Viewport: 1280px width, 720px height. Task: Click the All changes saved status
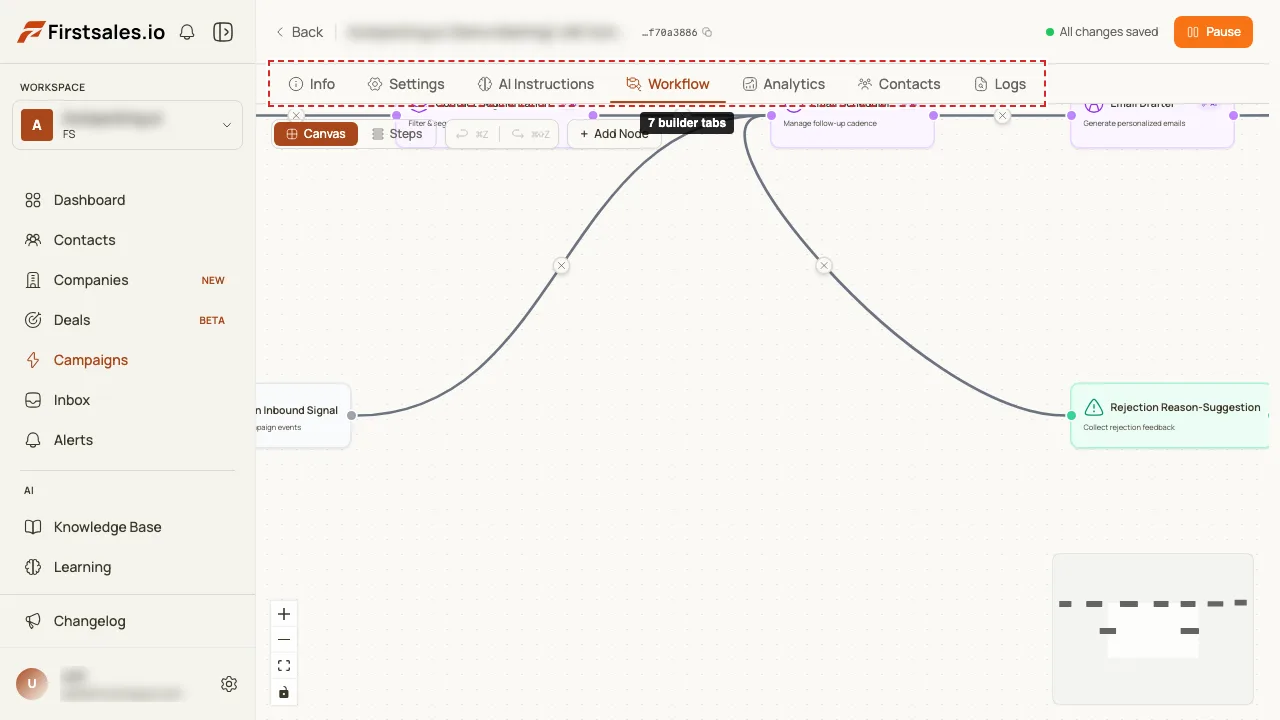pos(1102,32)
